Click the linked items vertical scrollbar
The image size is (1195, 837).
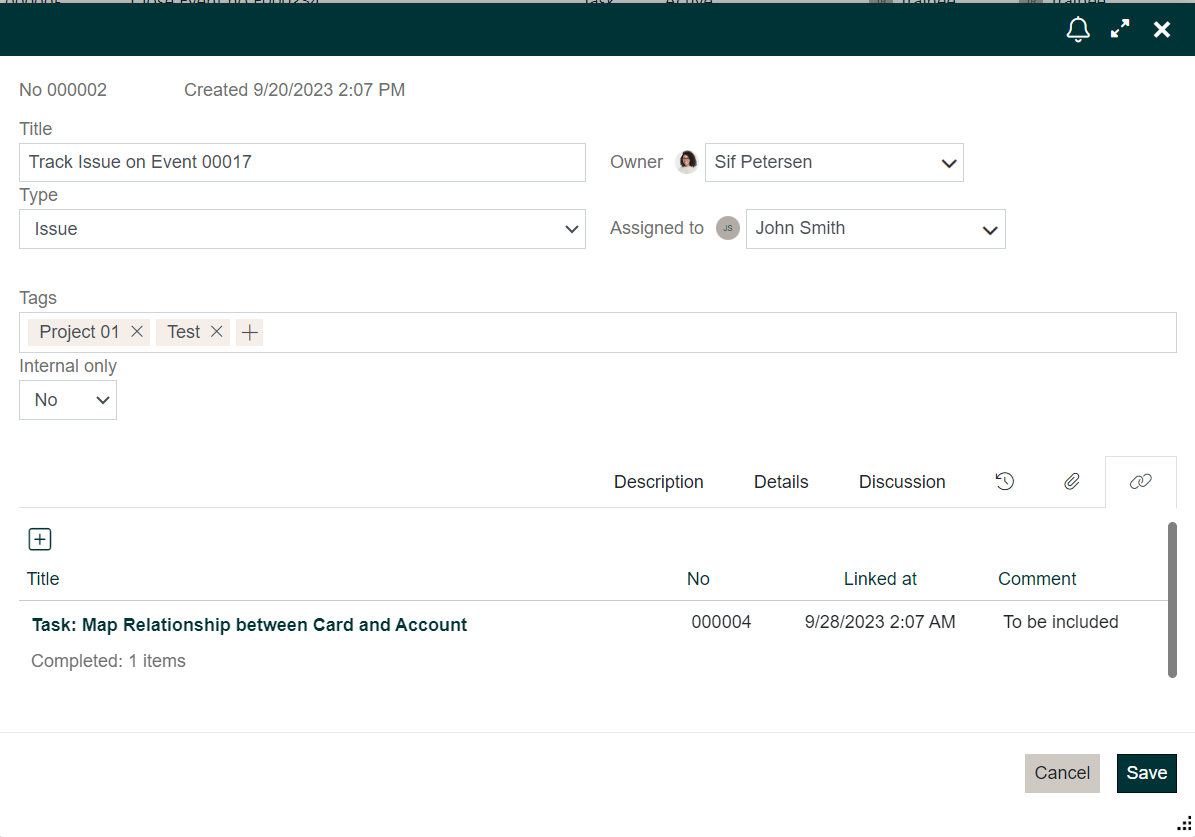(1172, 599)
